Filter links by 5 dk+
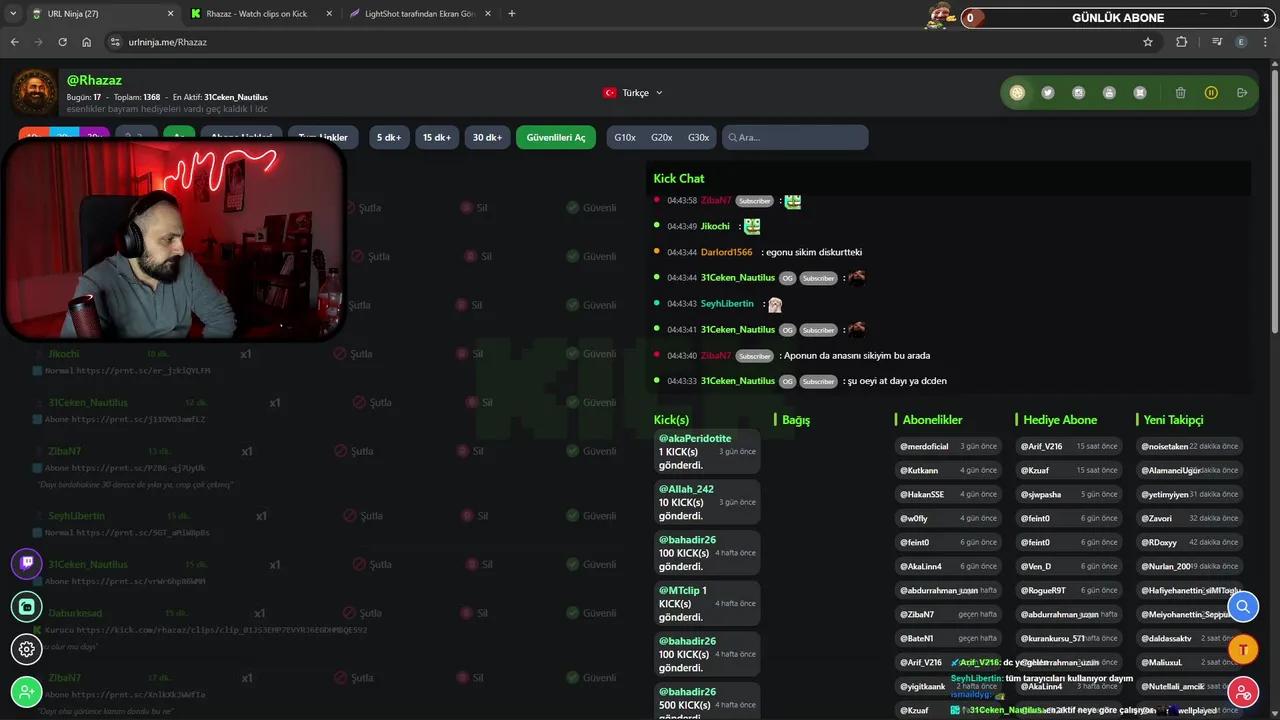The height and width of the screenshot is (720, 1280). (x=389, y=138)
